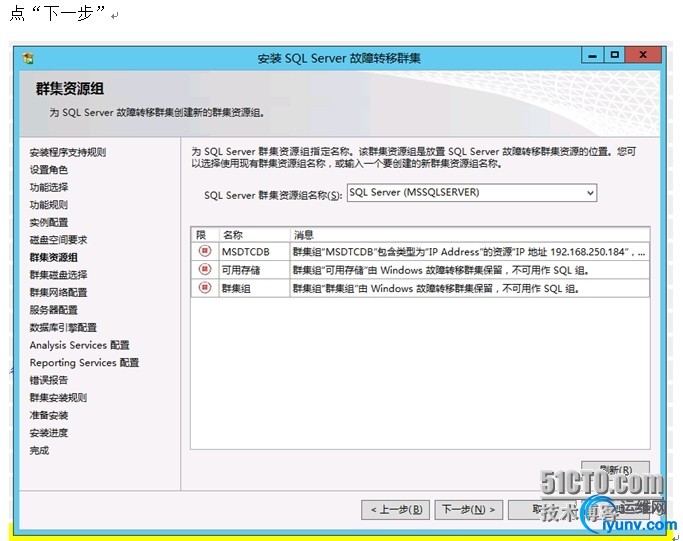Click the red stop icon in MSDTCDB row
This screenshot has height=541, width=683.
click(205, 251)
